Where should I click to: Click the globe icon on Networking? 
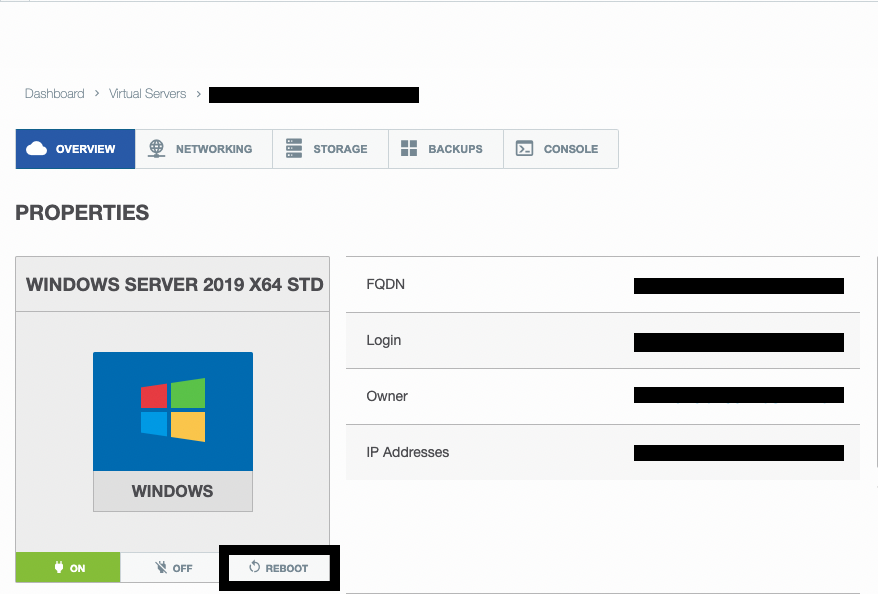tap(156, 148)
